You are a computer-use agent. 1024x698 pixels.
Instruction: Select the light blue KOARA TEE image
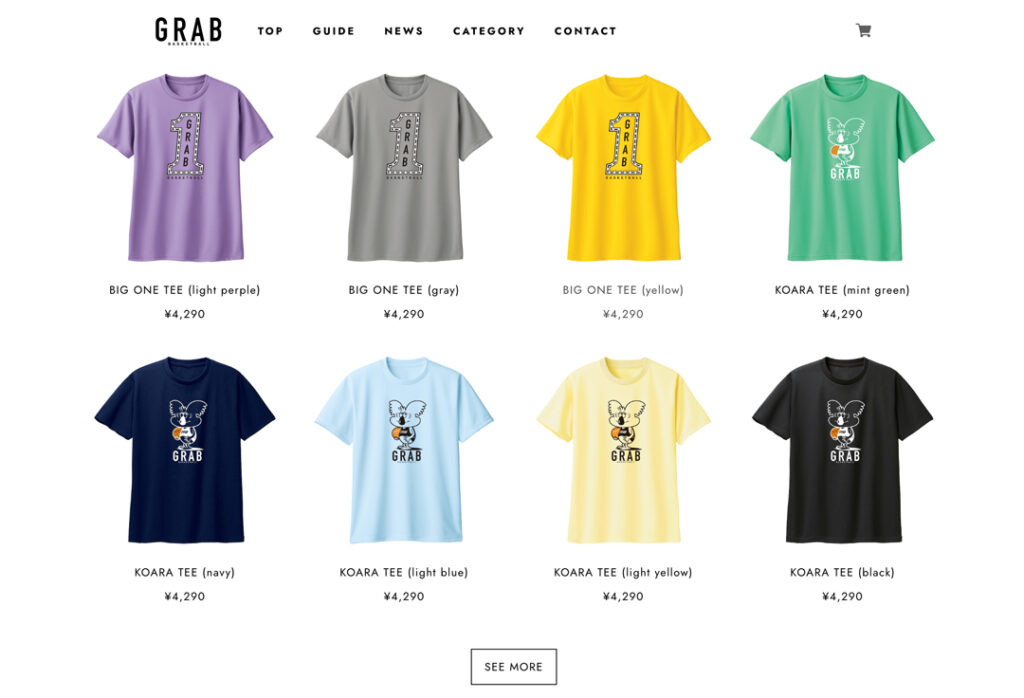click(x=404, y=450)
